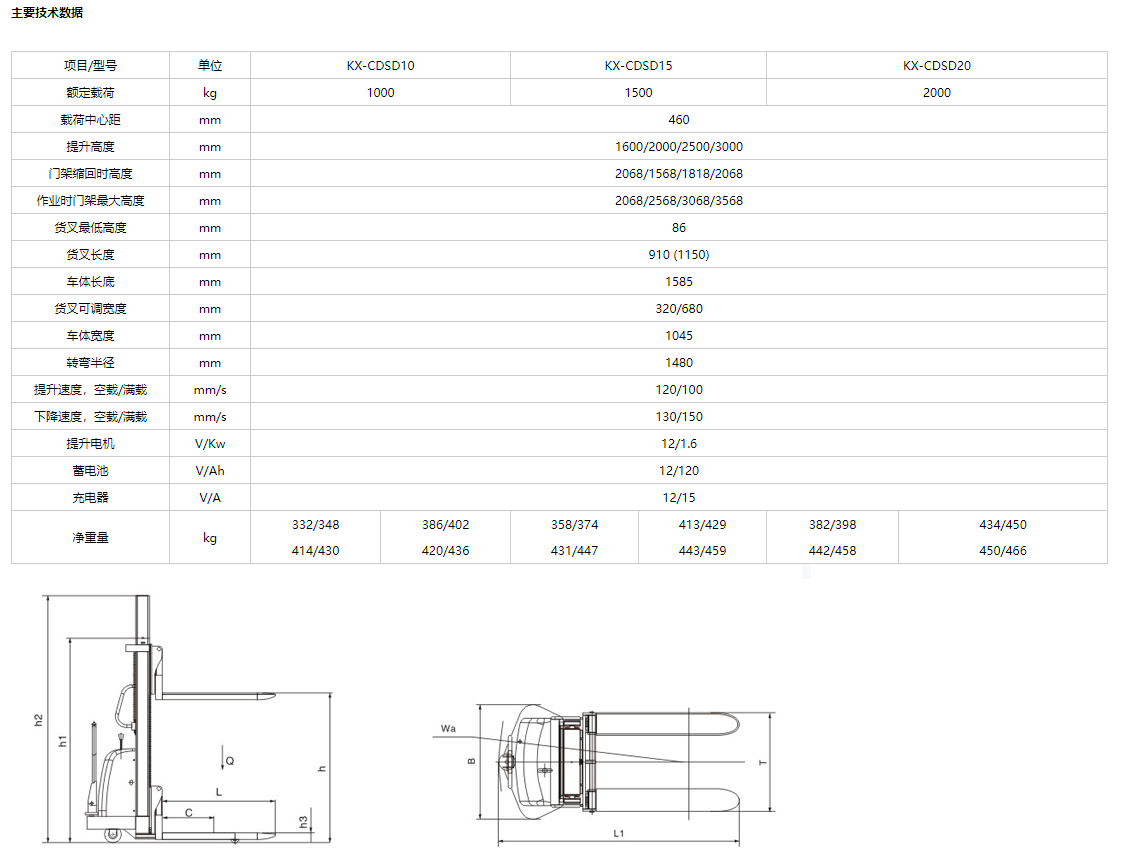Click fork width value 320/680

tap(678, 309)
